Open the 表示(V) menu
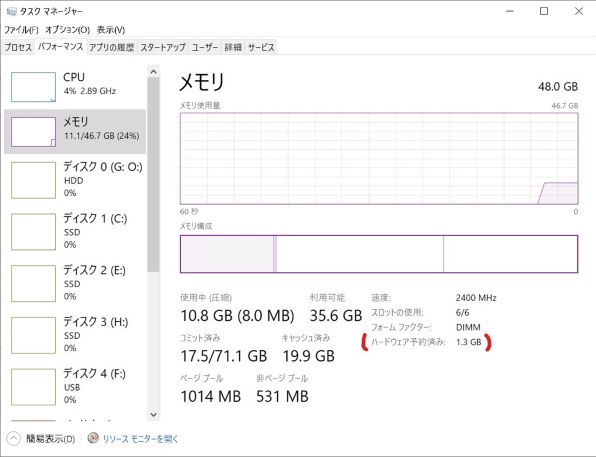Image resolution: width=596 pixels, height=457 pixels. [x=111, y=30]
